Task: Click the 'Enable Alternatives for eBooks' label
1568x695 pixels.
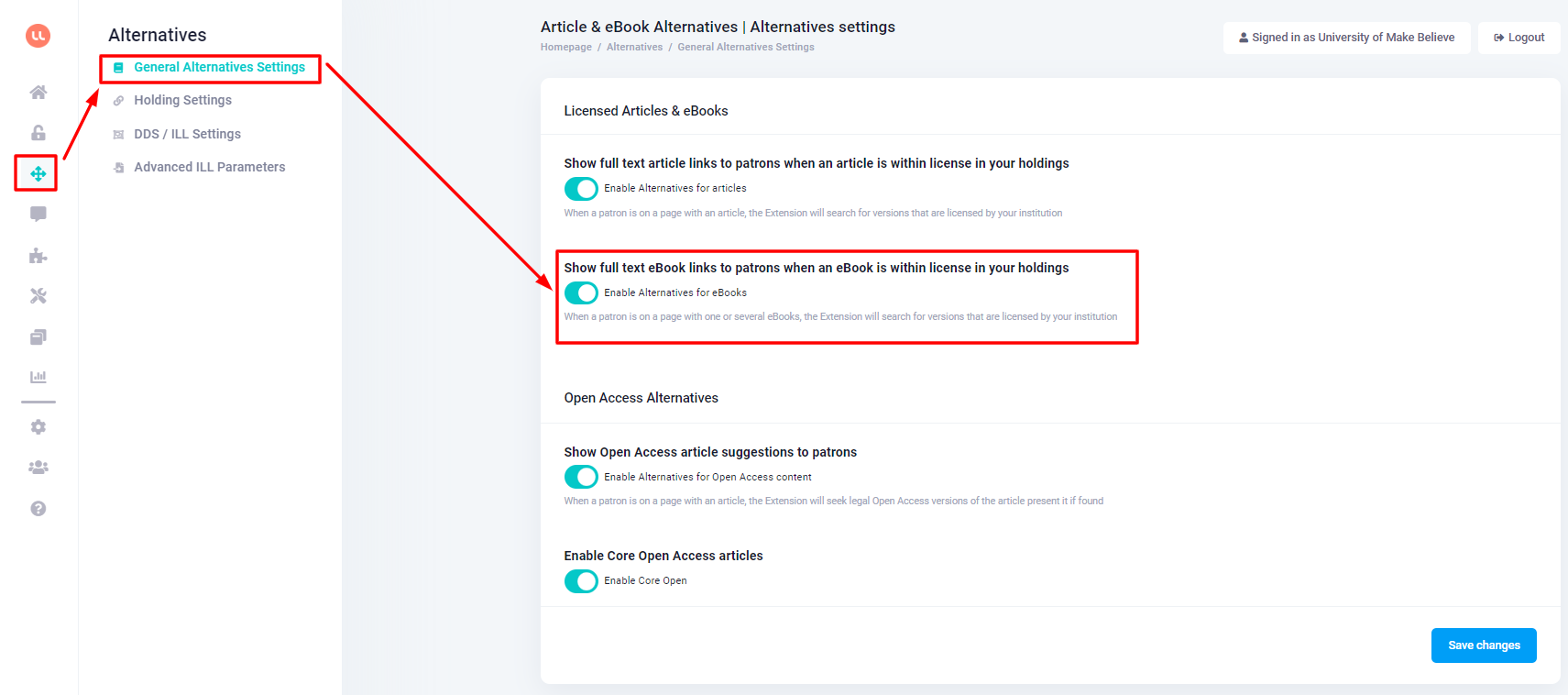Action: tap(675, 292)
